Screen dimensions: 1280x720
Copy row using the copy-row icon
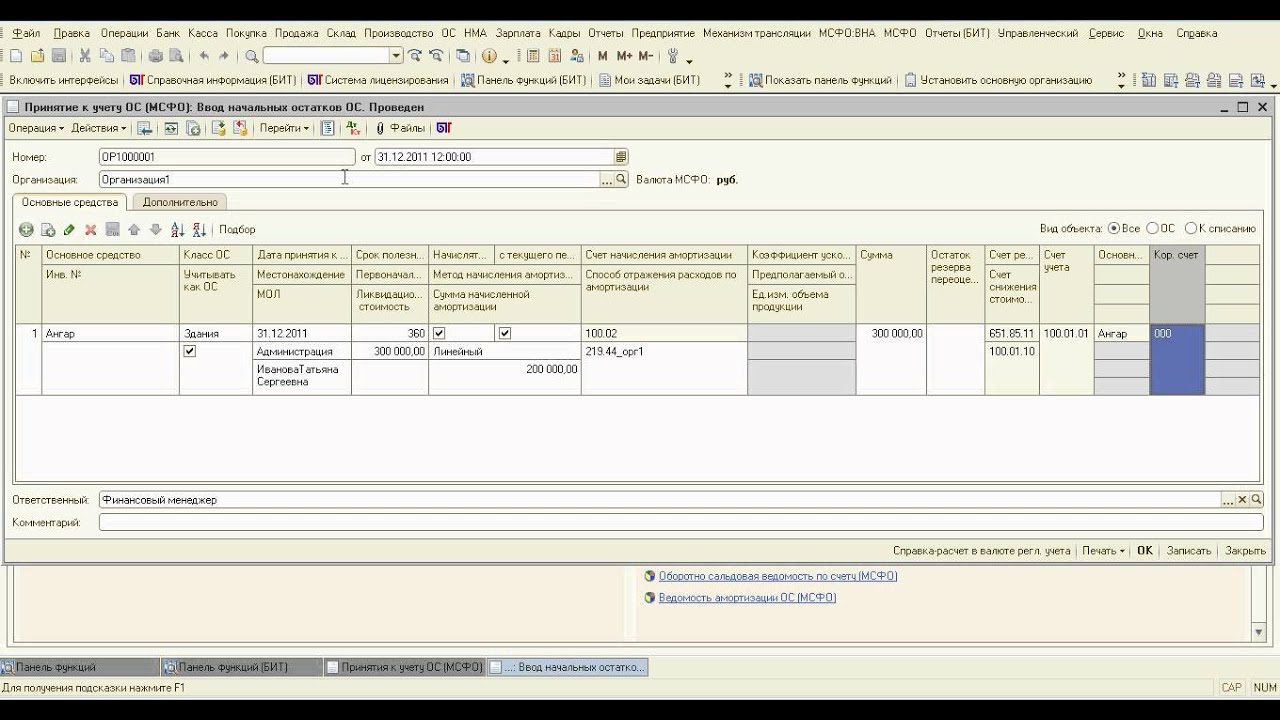click(x=48, y=230)
